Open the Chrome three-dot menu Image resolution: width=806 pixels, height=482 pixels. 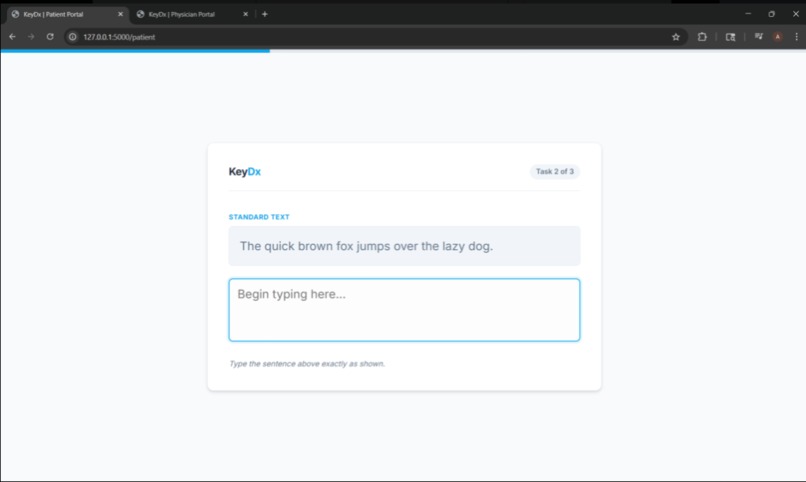pyautogui.click(x=796, y=37)
